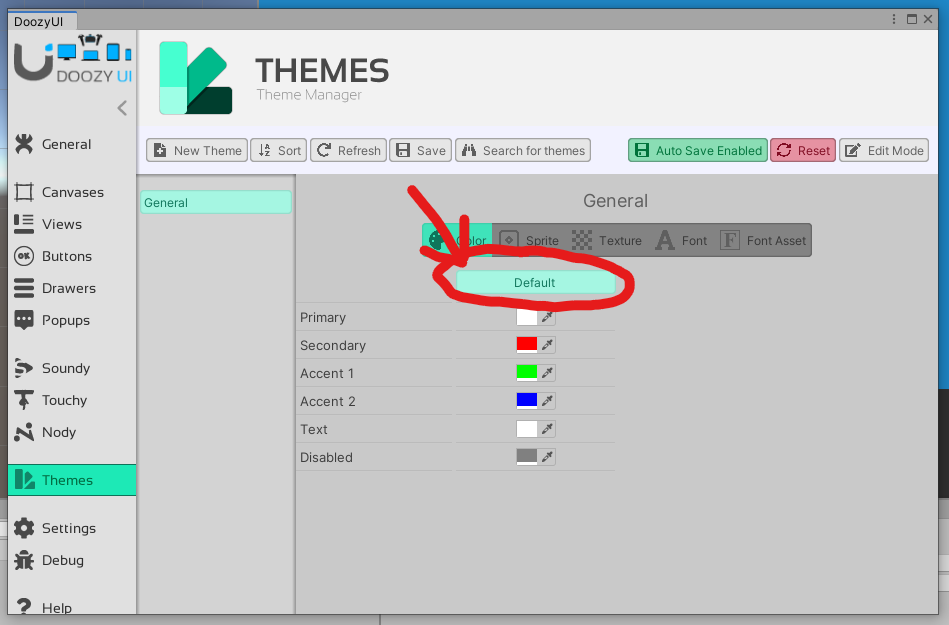Click the Text eyedropper icon
The height and width of the screenshot is (625, 949).
coord(547,429)
